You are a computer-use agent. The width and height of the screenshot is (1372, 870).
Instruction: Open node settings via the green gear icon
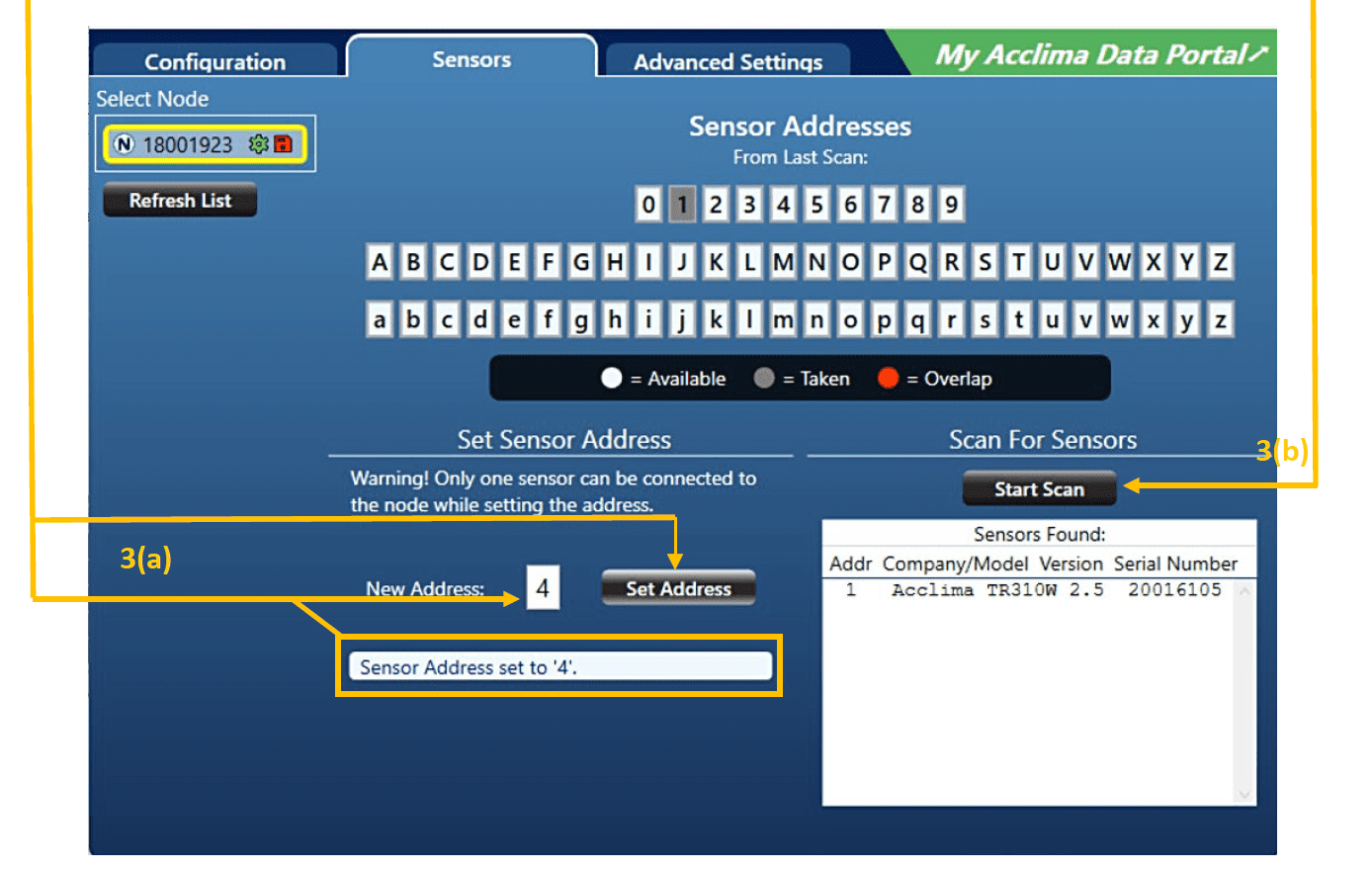tap(259, 143)
